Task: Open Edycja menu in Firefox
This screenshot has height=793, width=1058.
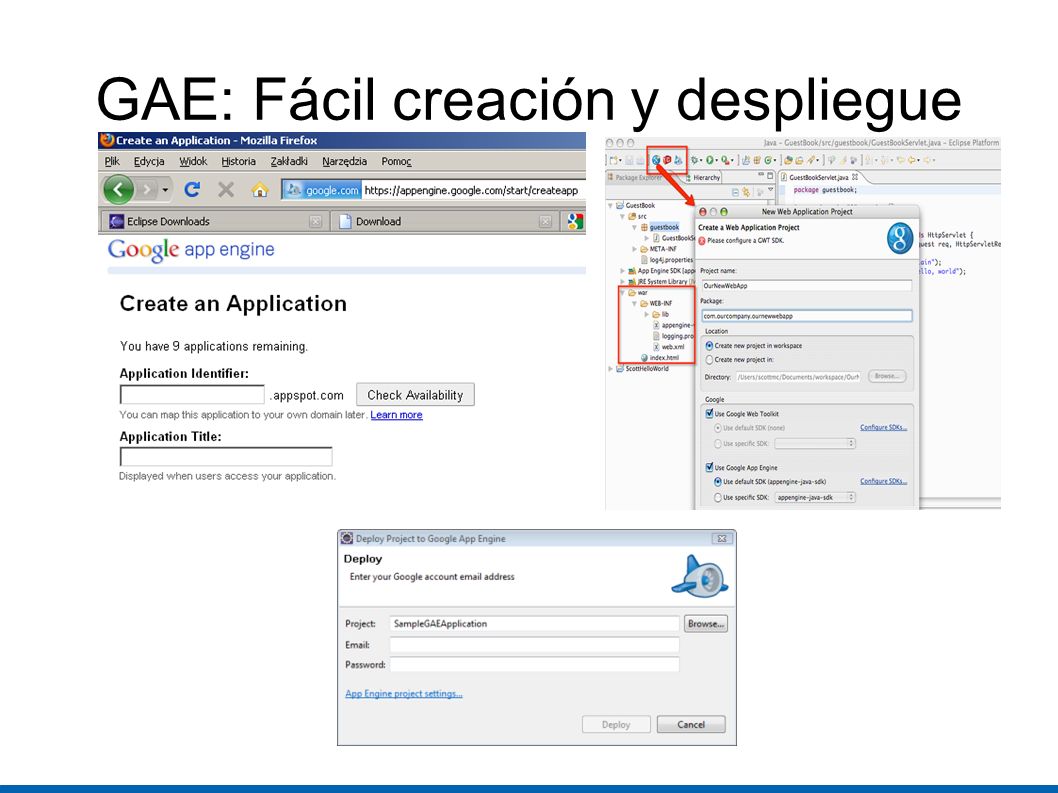Action: (x=149, y=161)
